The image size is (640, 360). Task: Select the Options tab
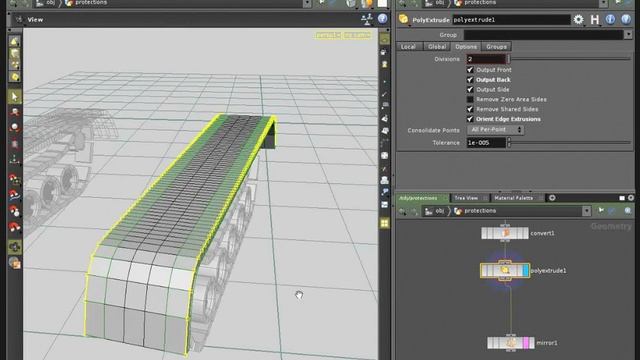tap(466, 47)
